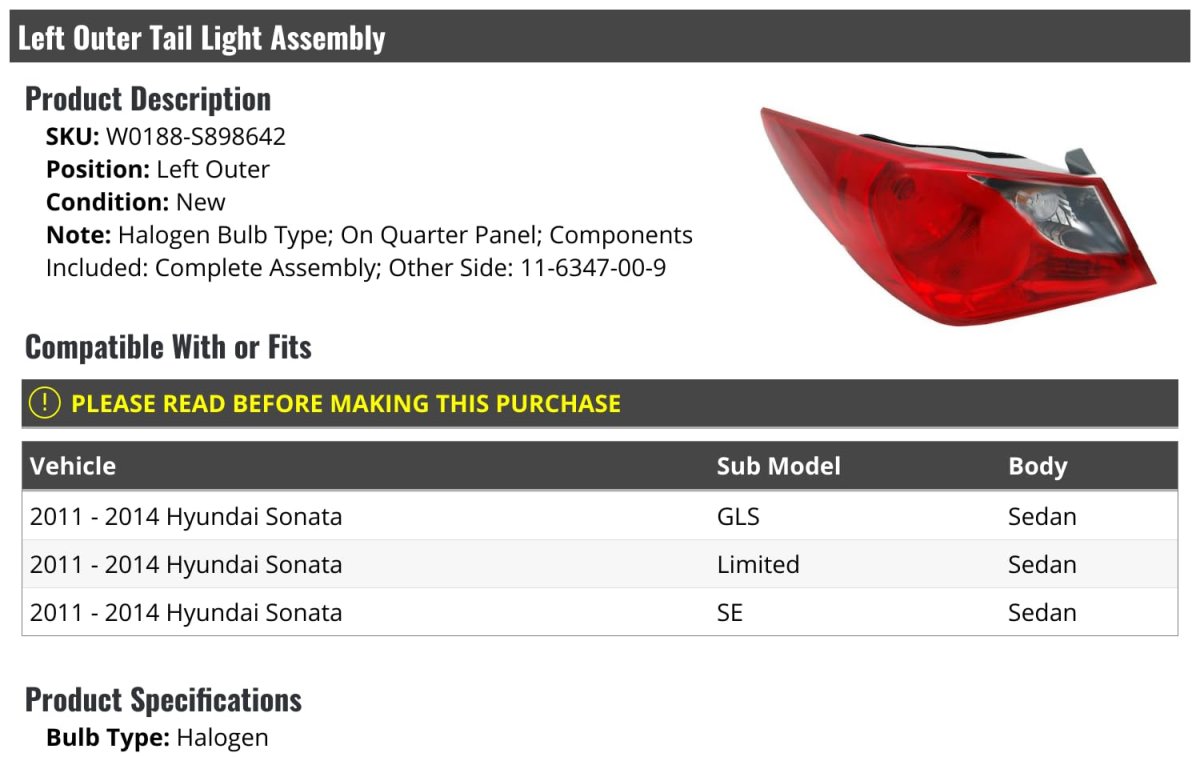Click the warning exclamation circle icon
1200x757 pixels.
point(45,403)
